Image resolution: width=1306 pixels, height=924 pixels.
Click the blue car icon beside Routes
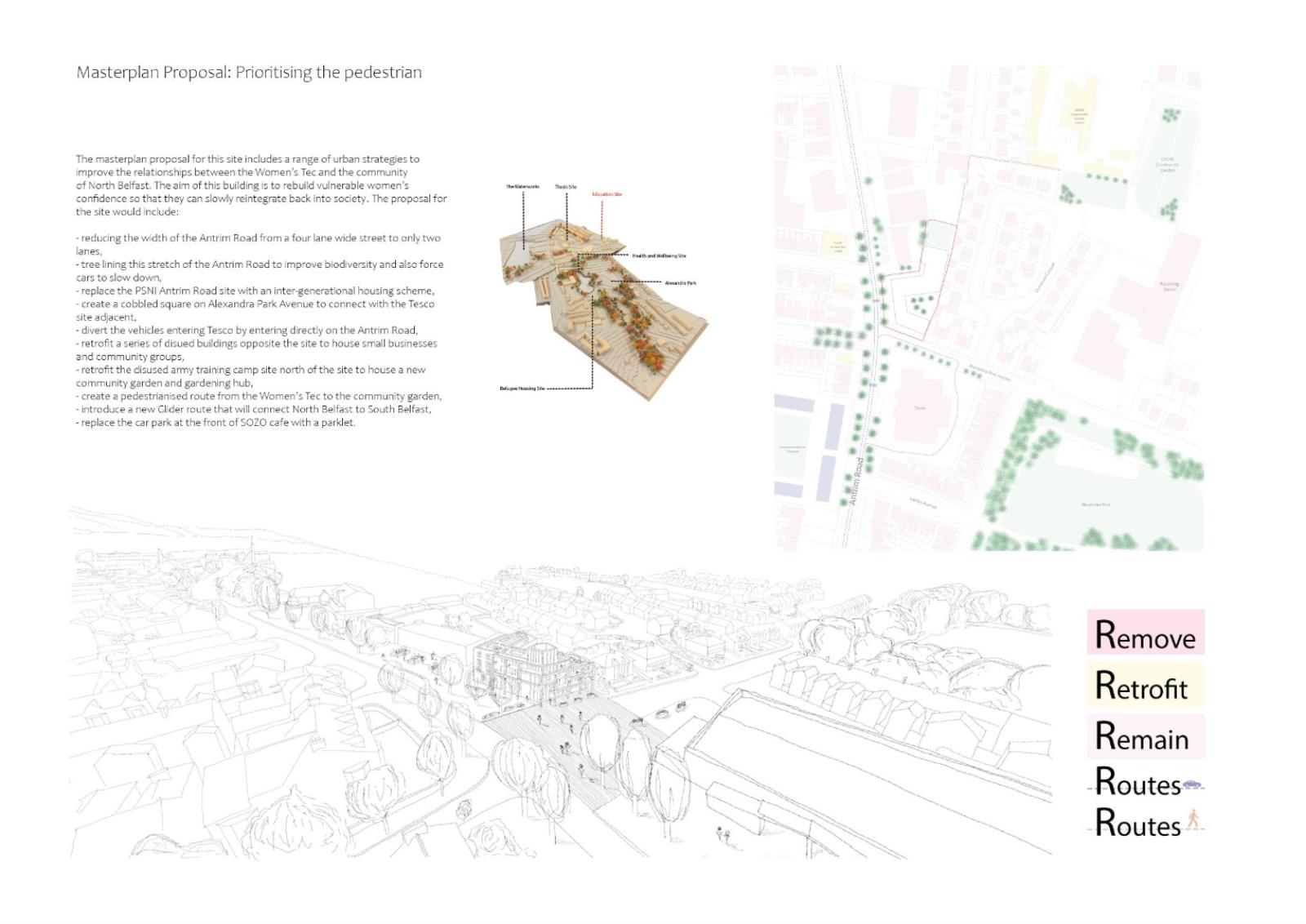tap(1193, 784)
